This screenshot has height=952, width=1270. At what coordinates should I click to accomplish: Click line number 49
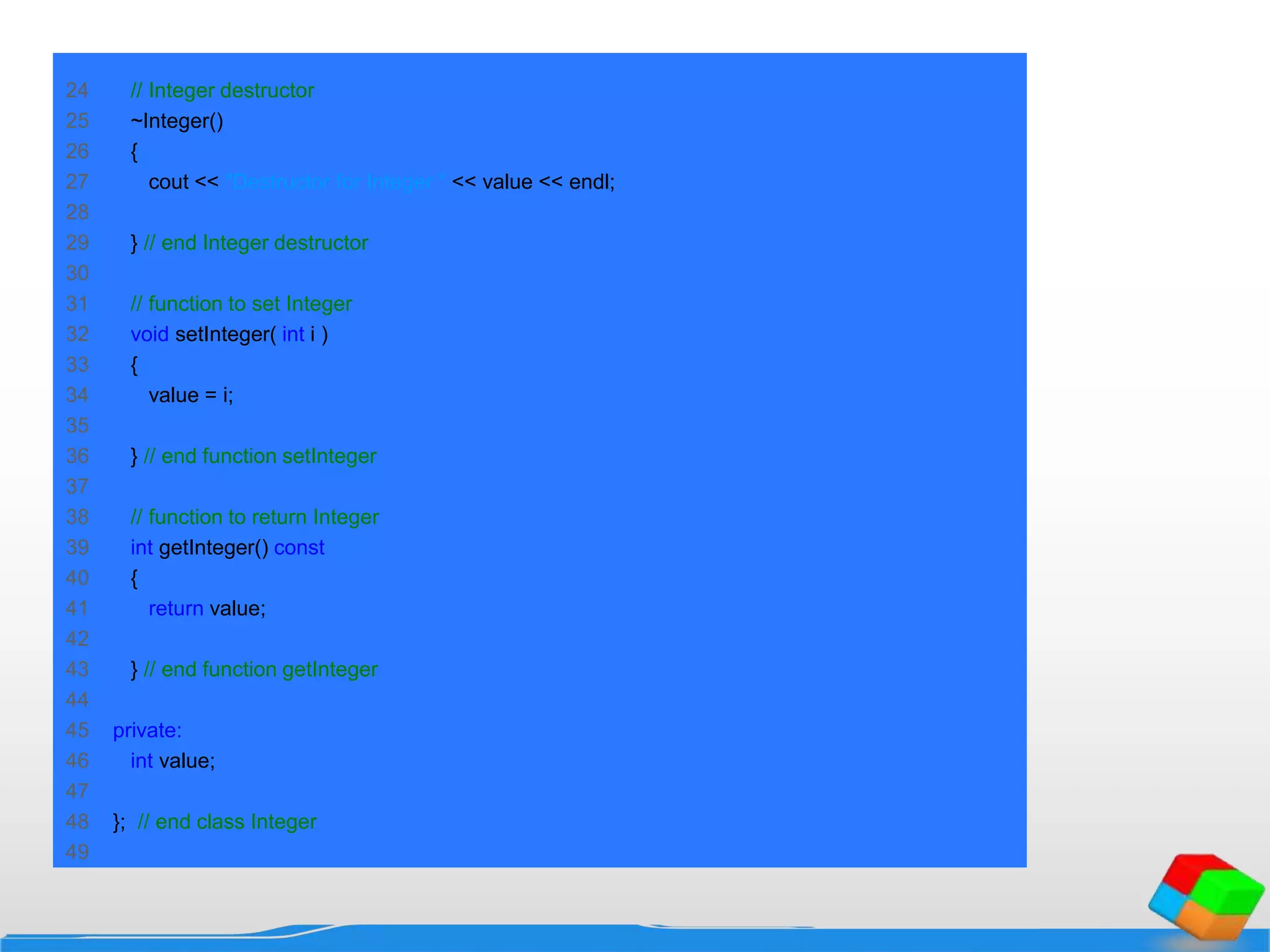tap(78, 852)
